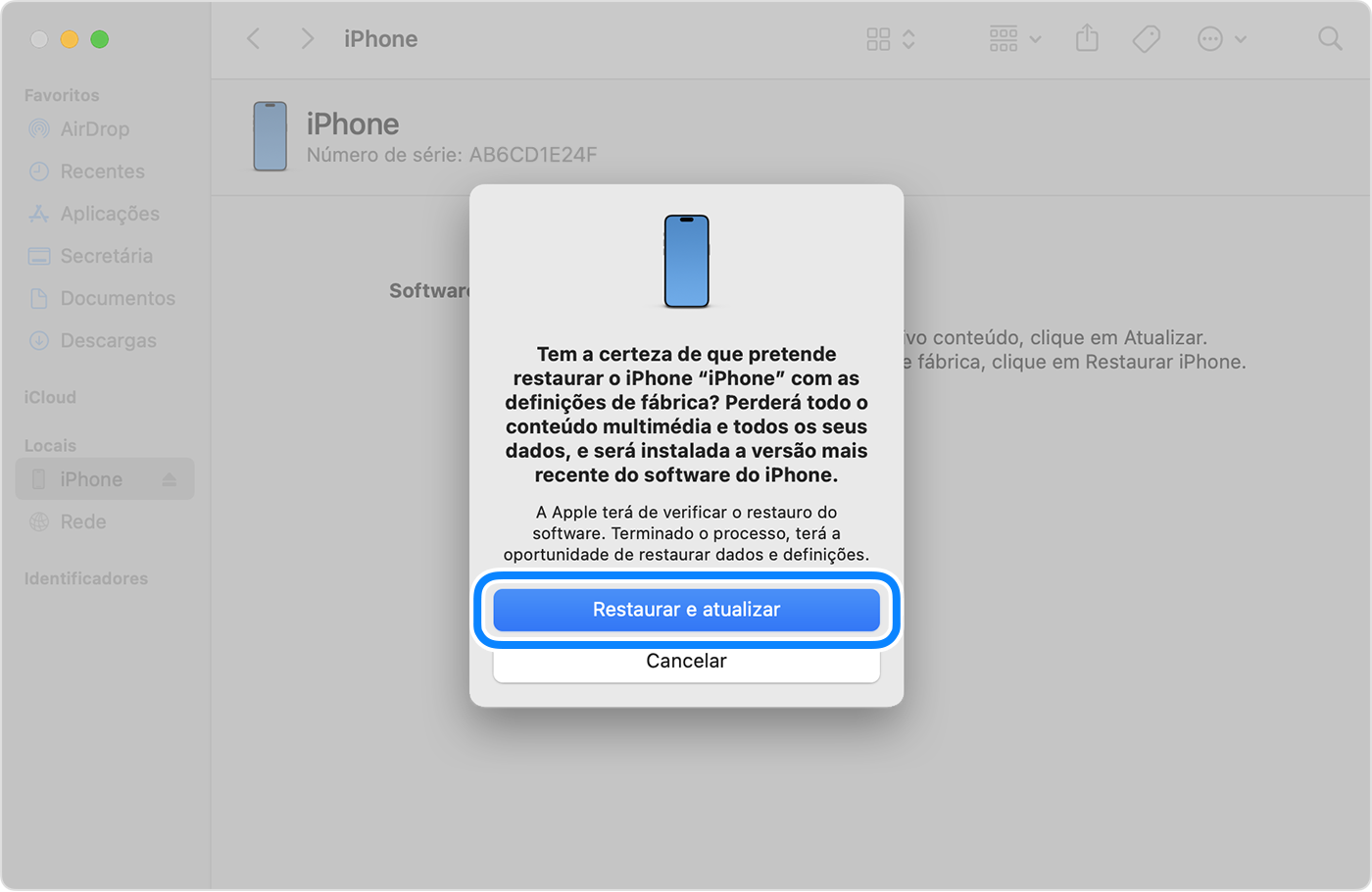
Task: Click the Share toolbar icon
Action: tap(1087, 39)
